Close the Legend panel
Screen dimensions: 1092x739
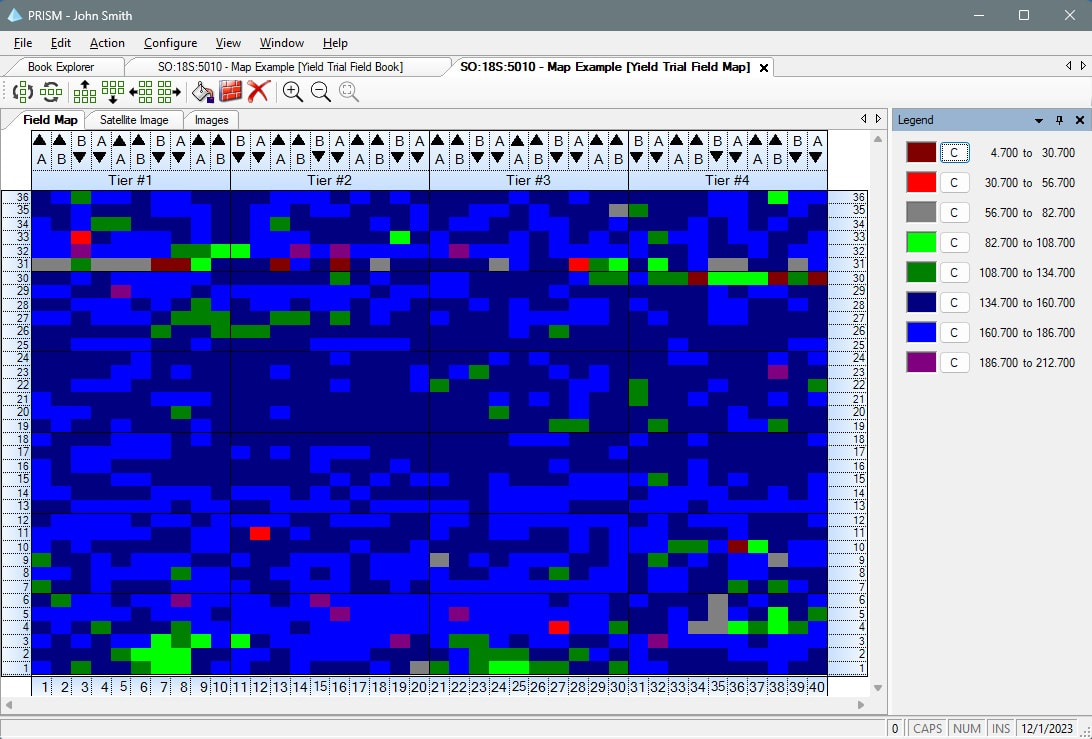pos(1080,120)
